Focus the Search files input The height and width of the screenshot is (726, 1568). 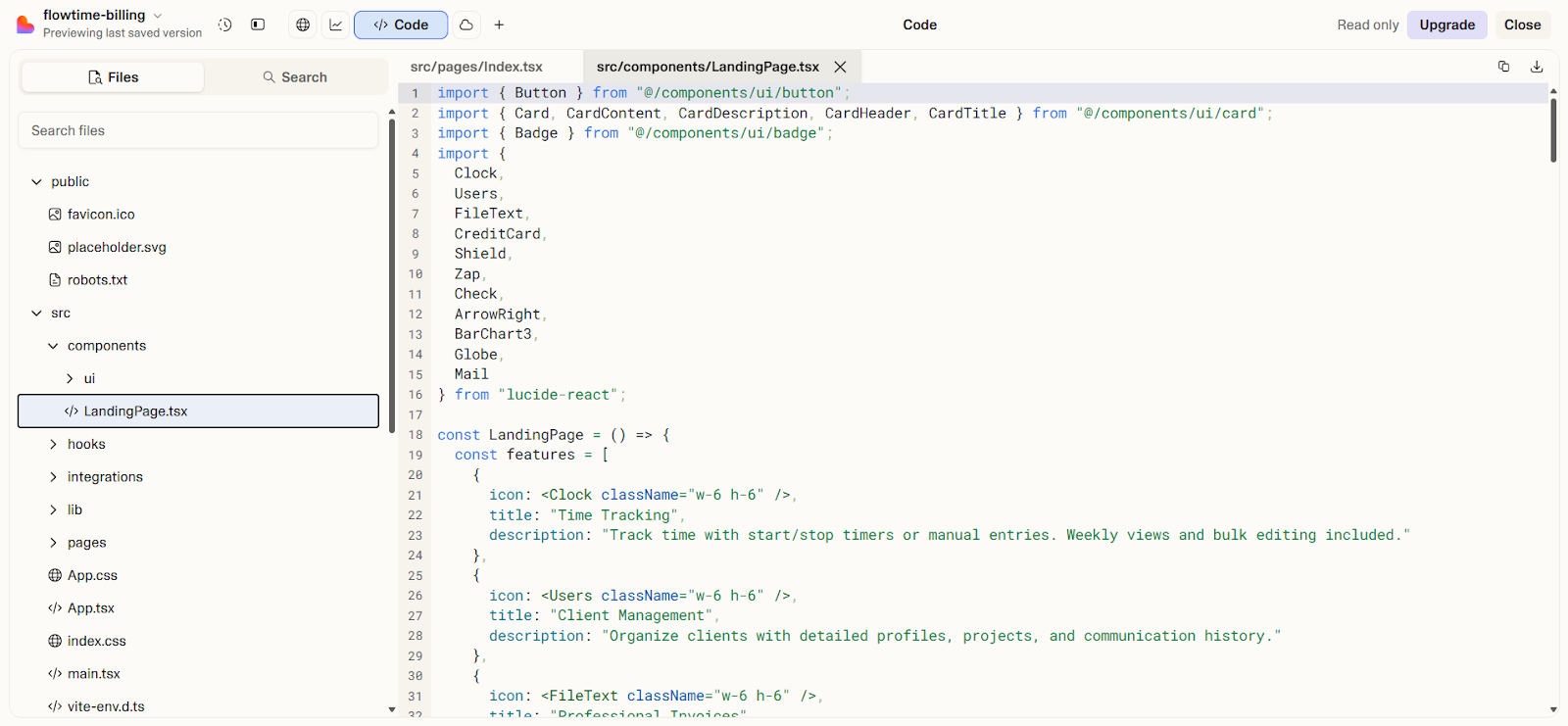coord(198,130)
